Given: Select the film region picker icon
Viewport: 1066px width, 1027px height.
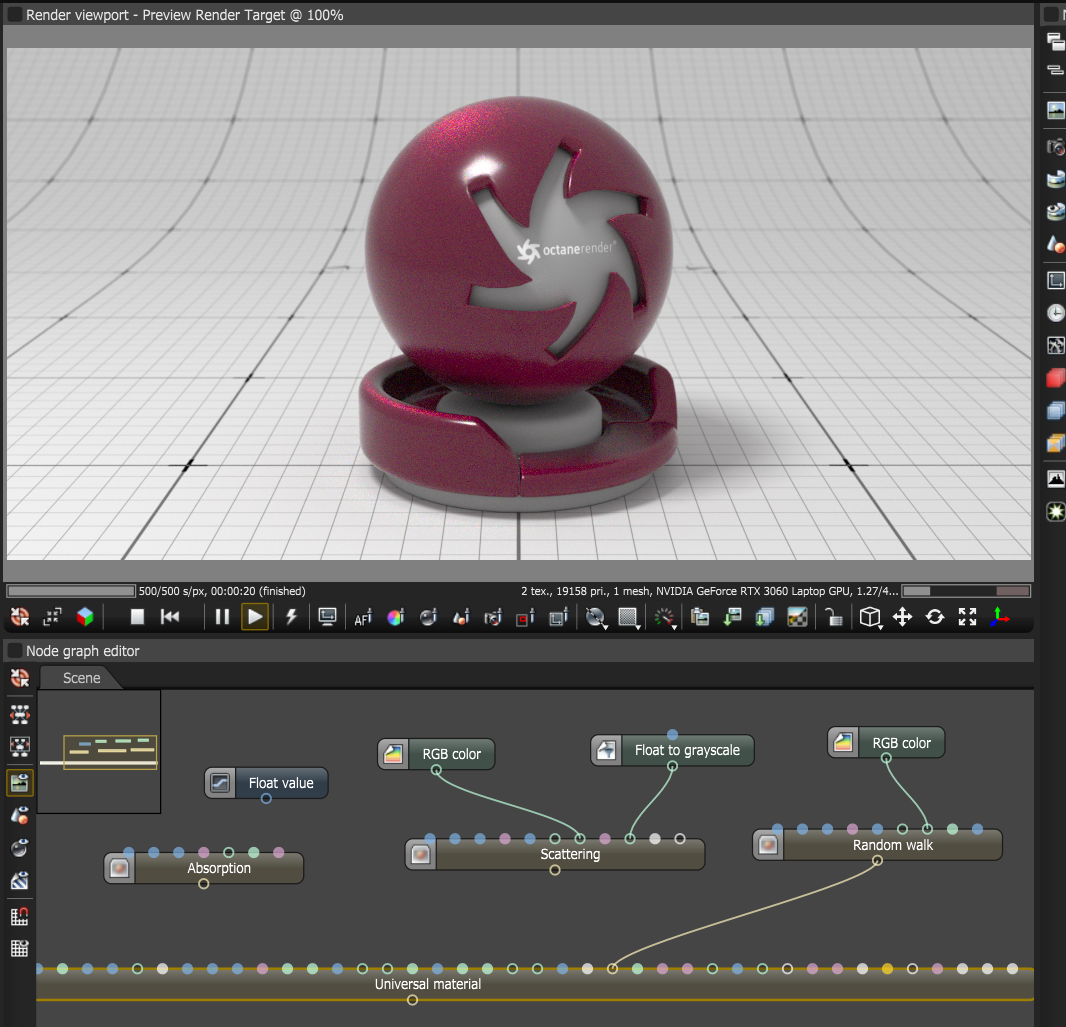Looking at the screenshot, I should click(x=558, y=617).
